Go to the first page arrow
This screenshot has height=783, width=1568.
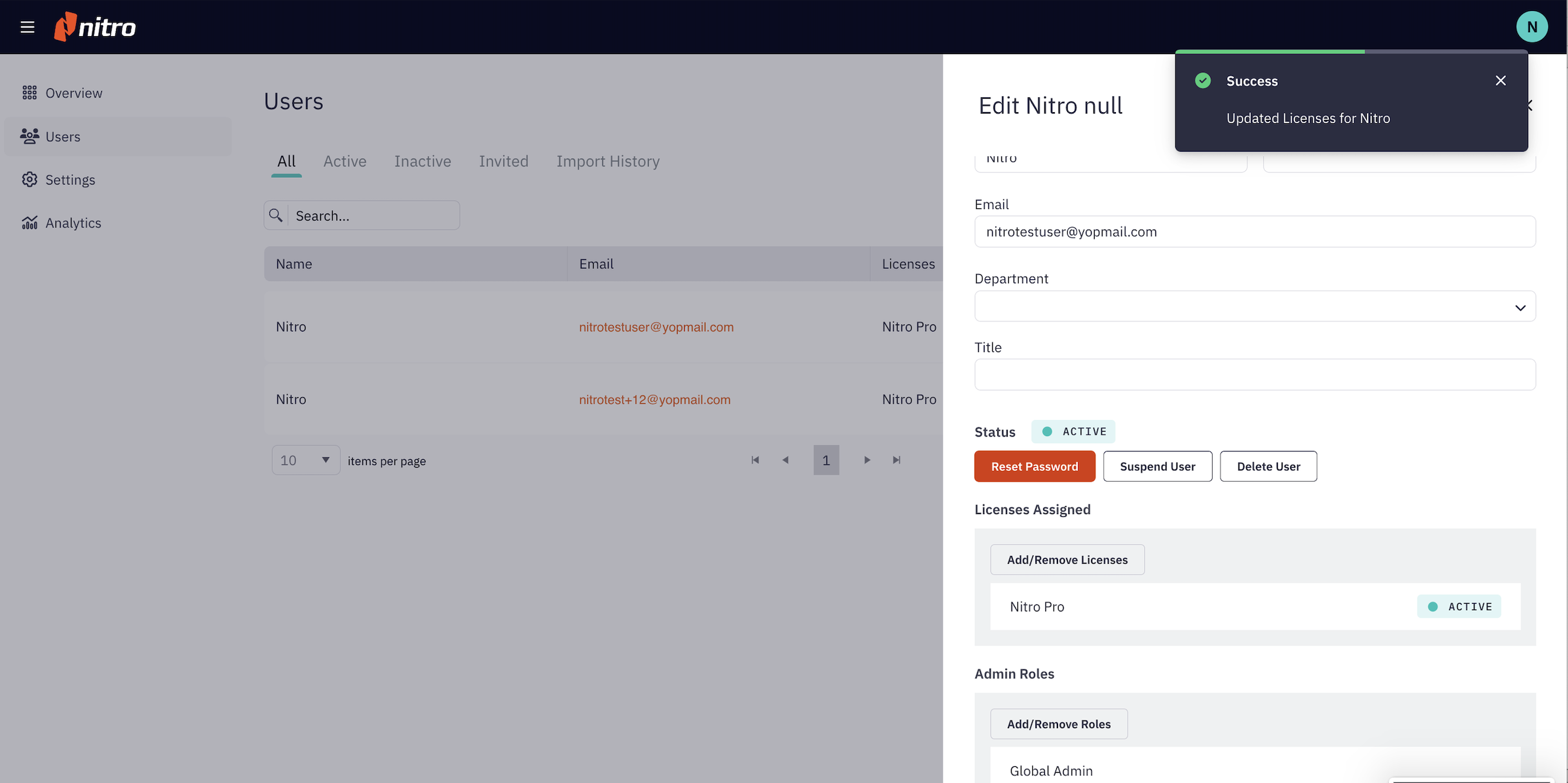755,461
